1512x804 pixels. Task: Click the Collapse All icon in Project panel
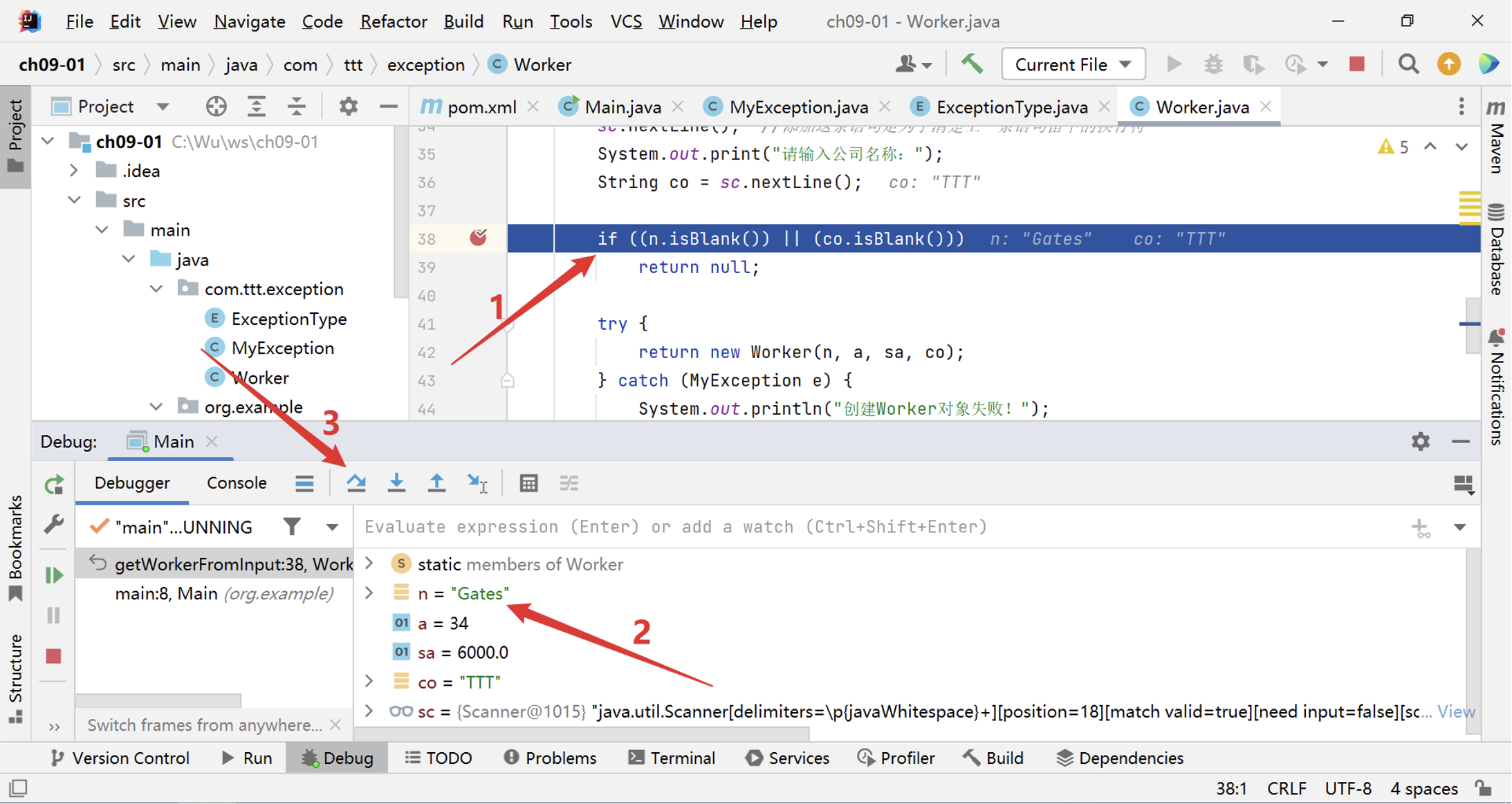(297, 106)
